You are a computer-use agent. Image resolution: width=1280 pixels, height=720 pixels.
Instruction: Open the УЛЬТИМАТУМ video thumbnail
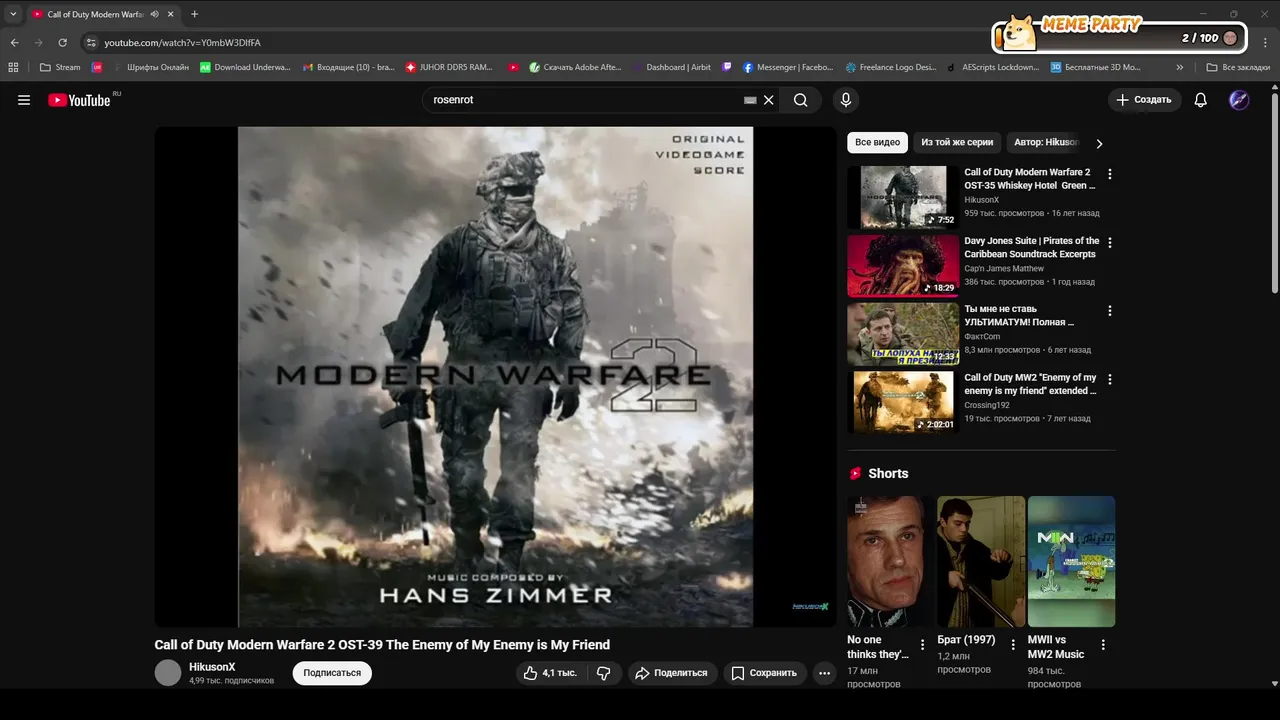tap(903, 334)
